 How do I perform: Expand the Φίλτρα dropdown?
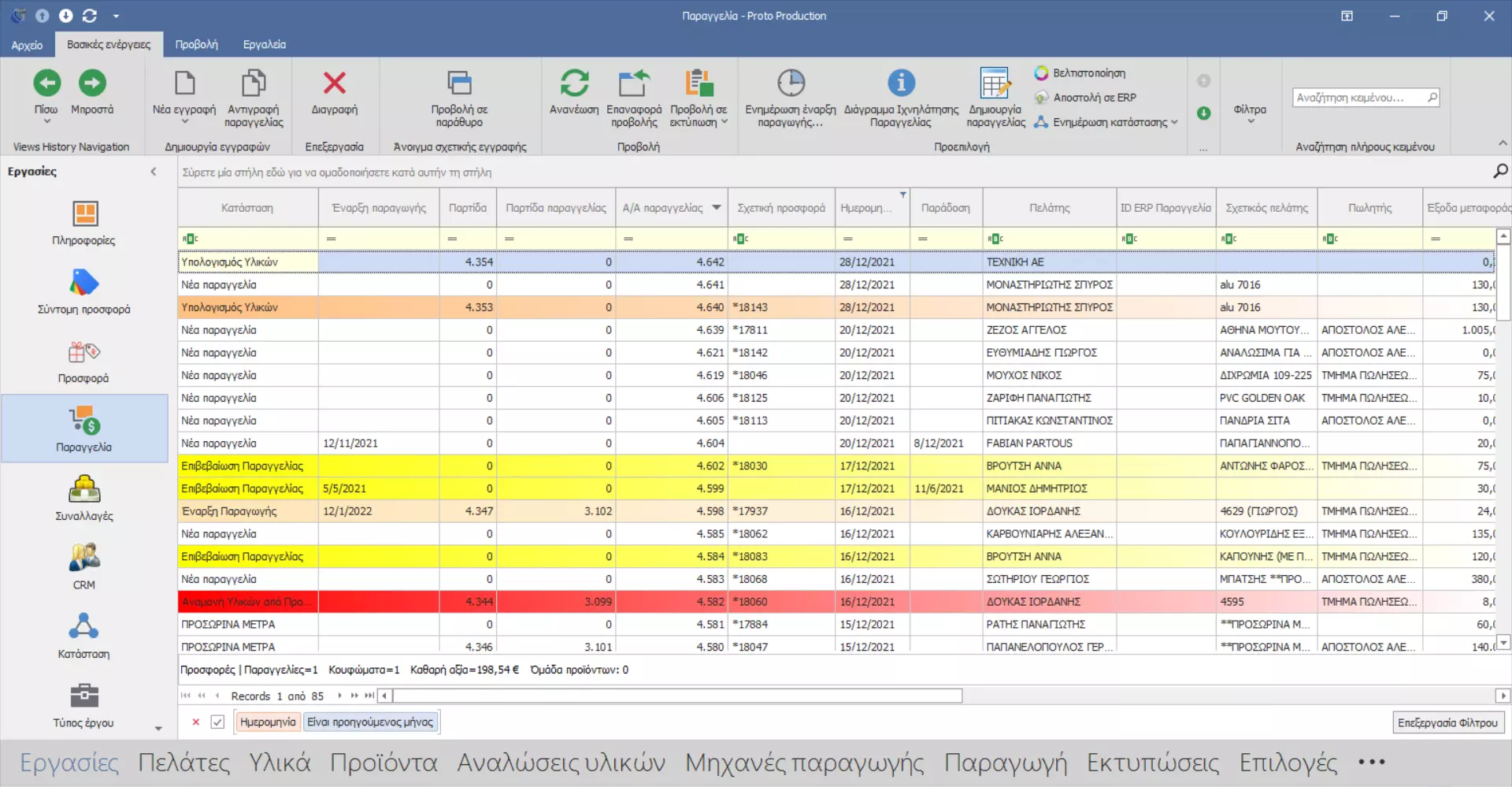click(1250, 113)
